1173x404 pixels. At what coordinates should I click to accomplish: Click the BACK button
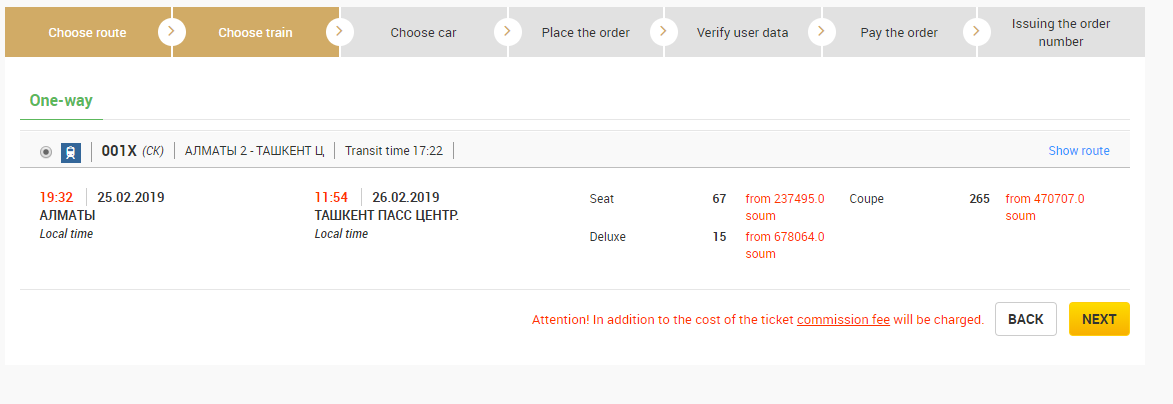point(1026,319)
